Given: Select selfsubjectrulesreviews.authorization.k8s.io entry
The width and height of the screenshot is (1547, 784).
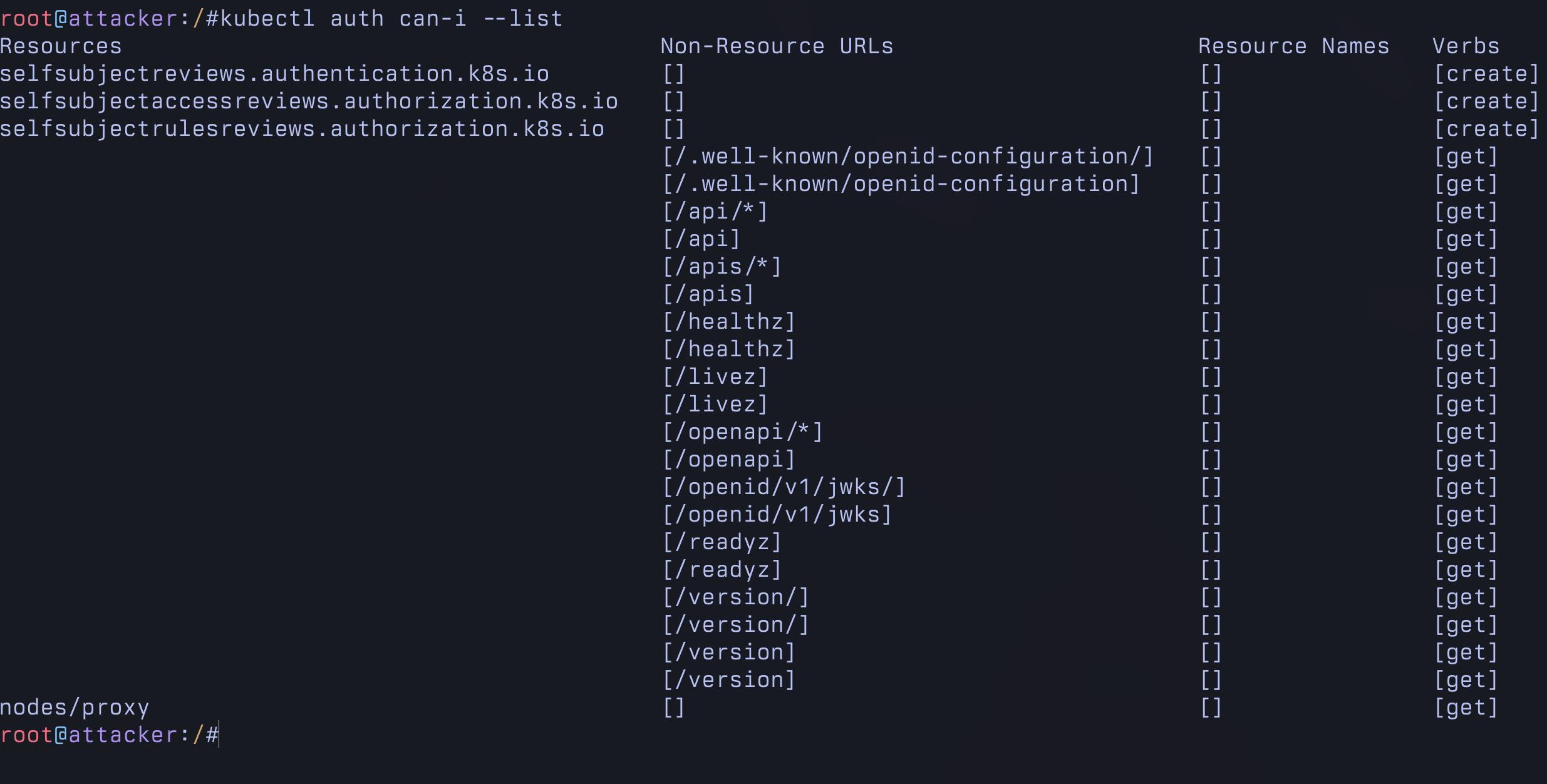Looking at the screenshot, I should 302,129.
